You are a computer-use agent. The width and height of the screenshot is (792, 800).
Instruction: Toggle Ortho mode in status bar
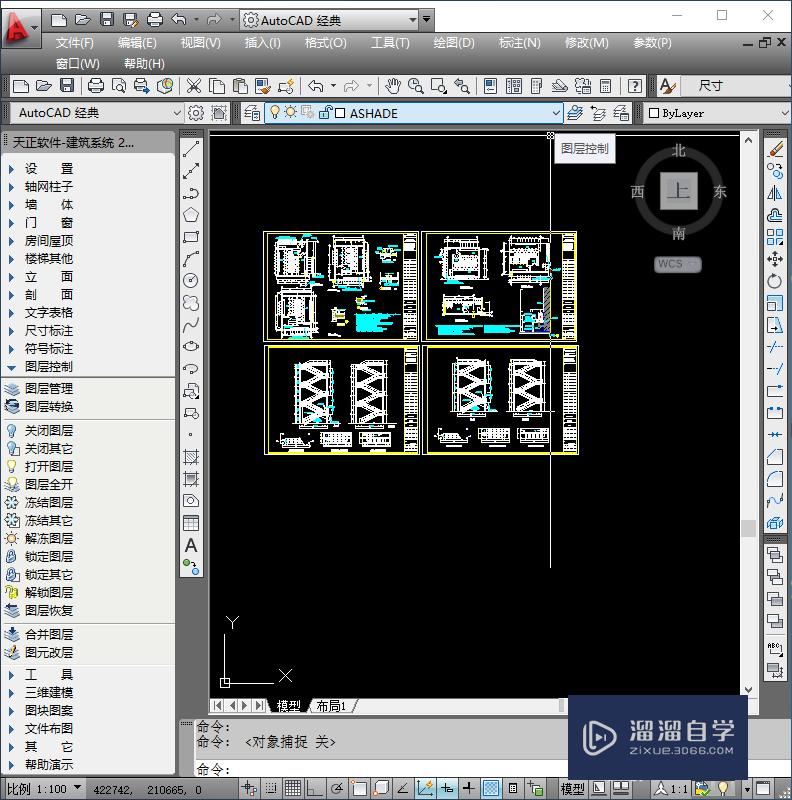314,788
